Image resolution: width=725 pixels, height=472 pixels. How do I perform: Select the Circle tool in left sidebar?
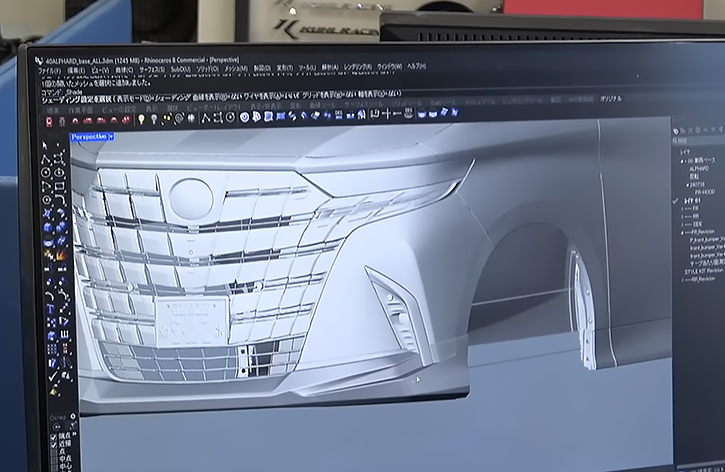click(x=45, y=173)
